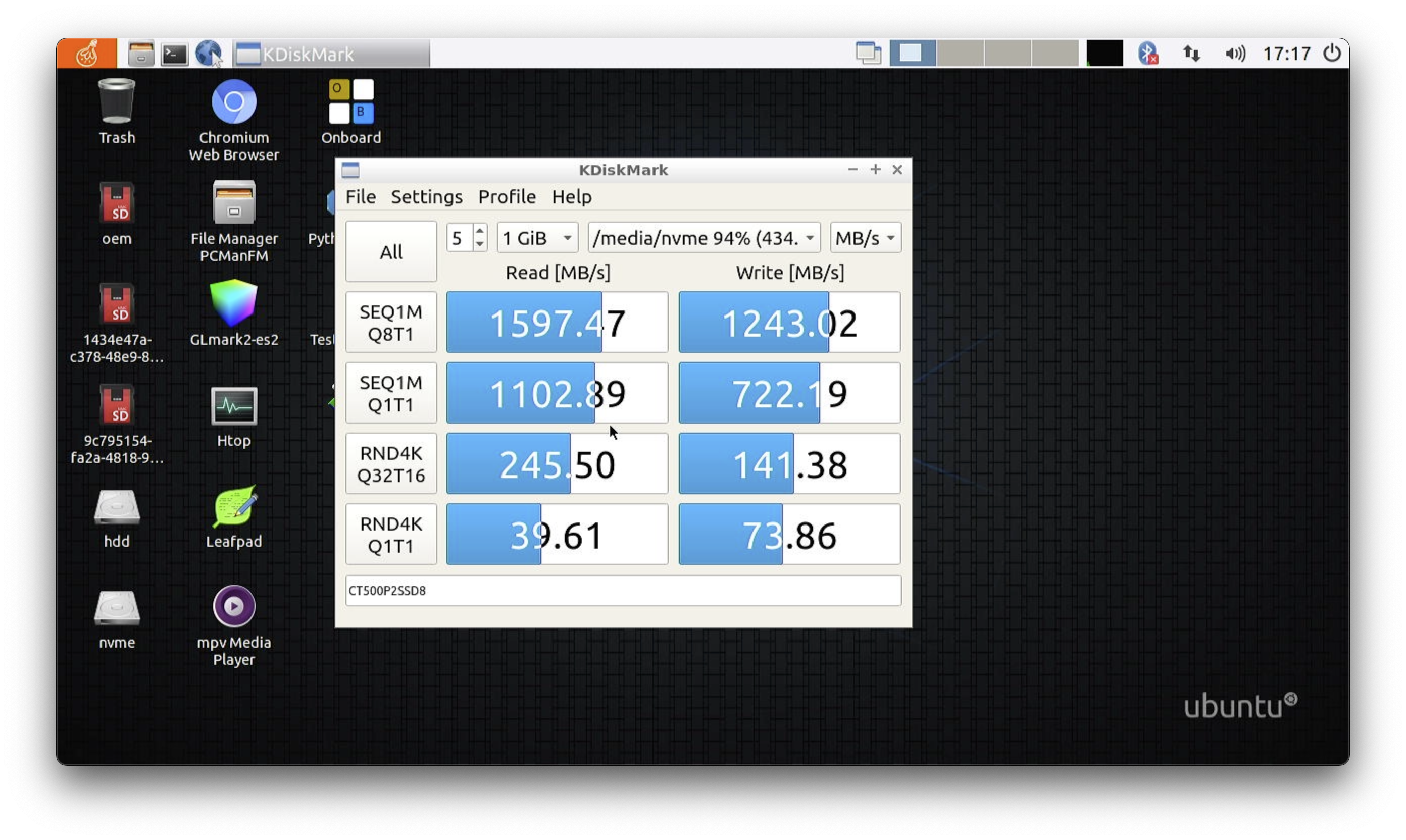Screen dimensions: 1406x840
Task: Run the SEQ1M Q1T1 test
Action: [391, 393]
